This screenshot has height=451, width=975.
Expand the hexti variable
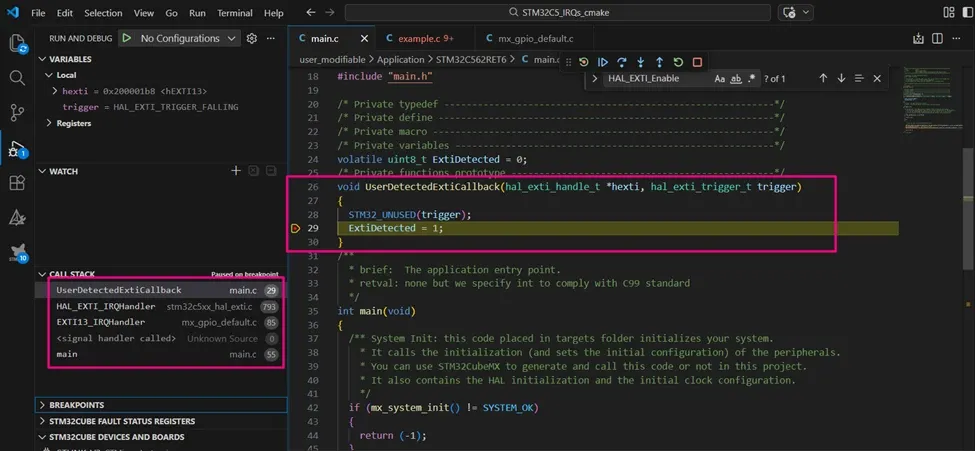55,91
